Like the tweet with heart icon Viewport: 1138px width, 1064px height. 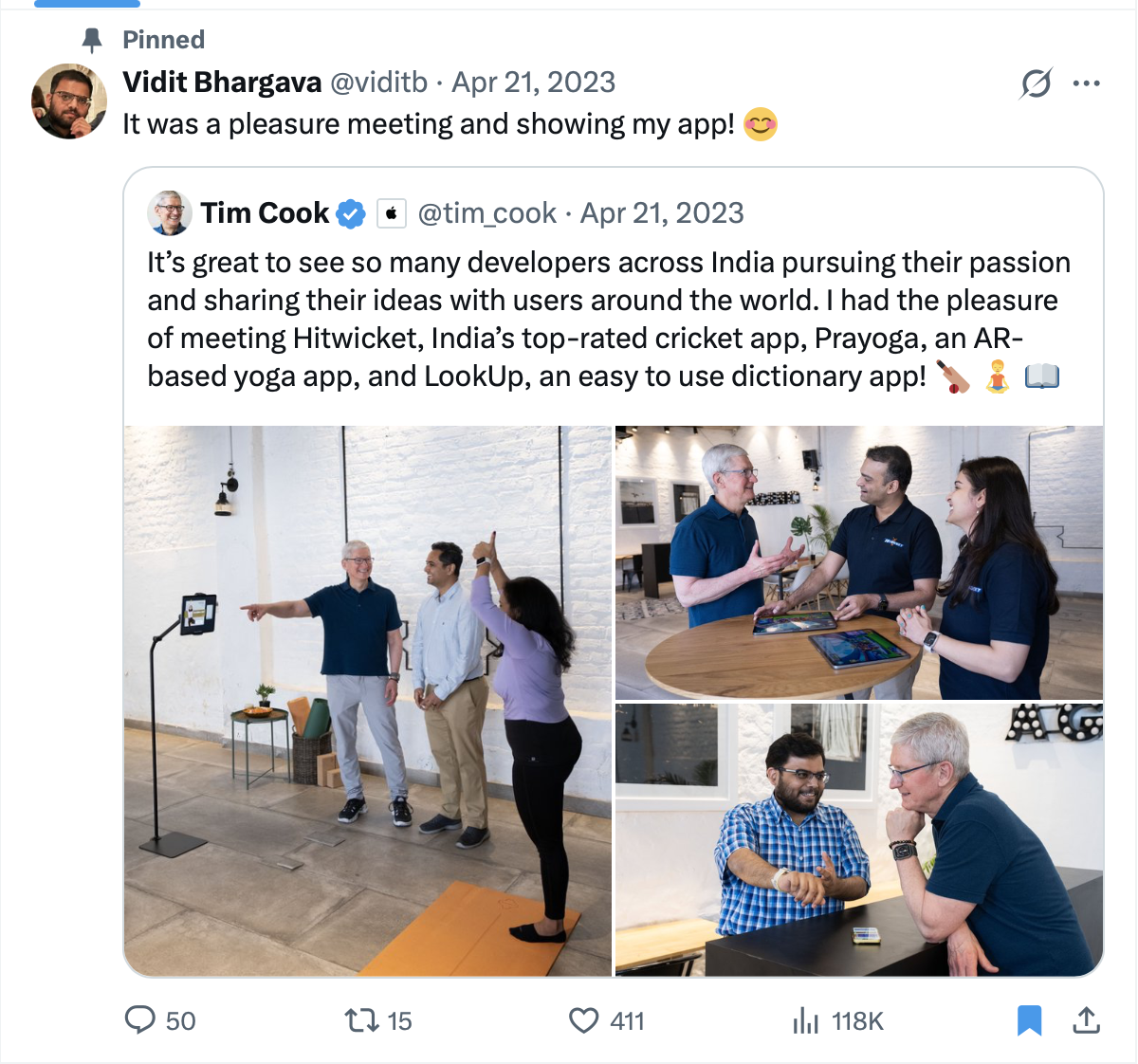click(583, 1020)
